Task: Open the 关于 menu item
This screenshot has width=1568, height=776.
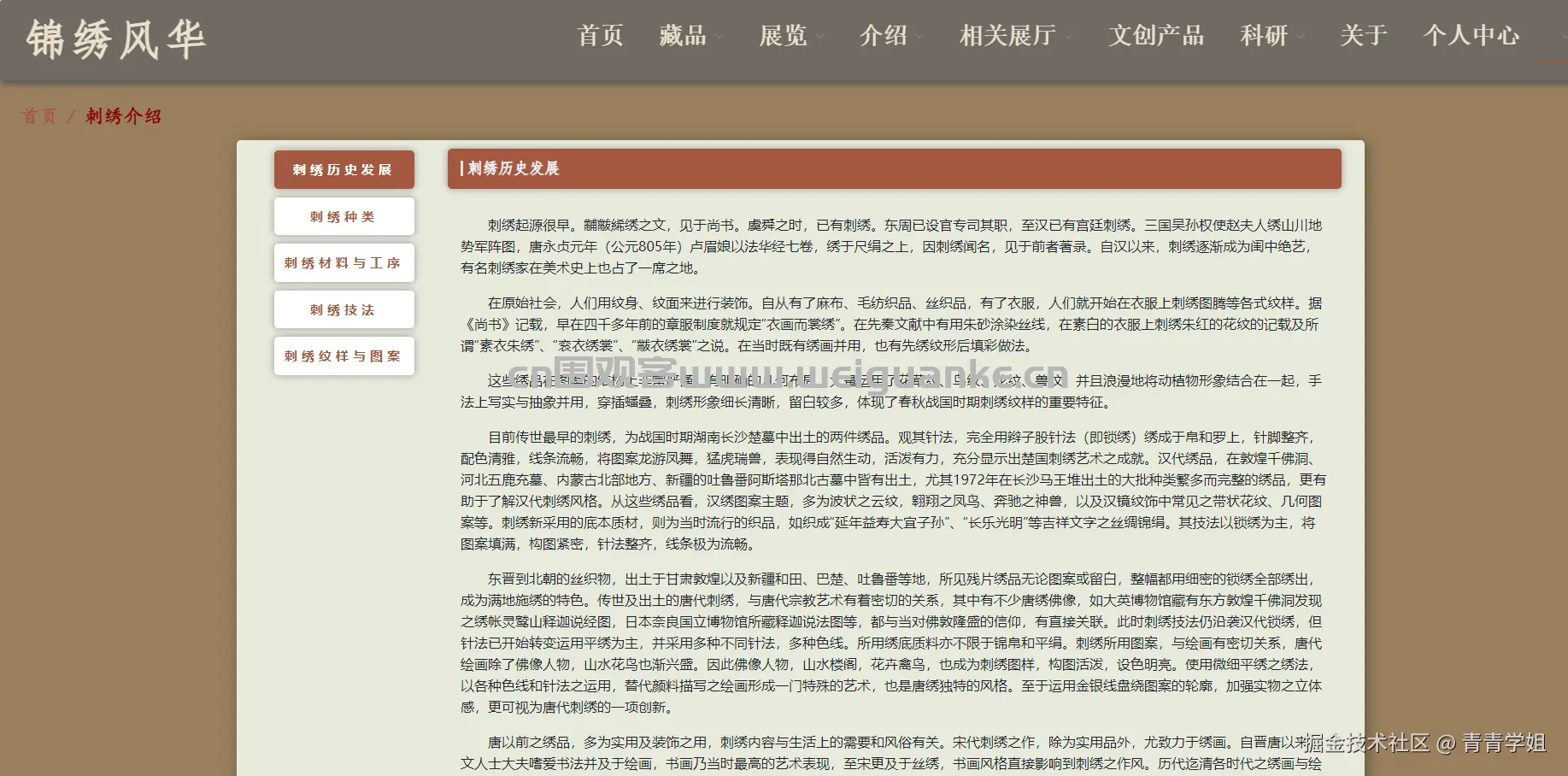Action: coord(1364,35)
